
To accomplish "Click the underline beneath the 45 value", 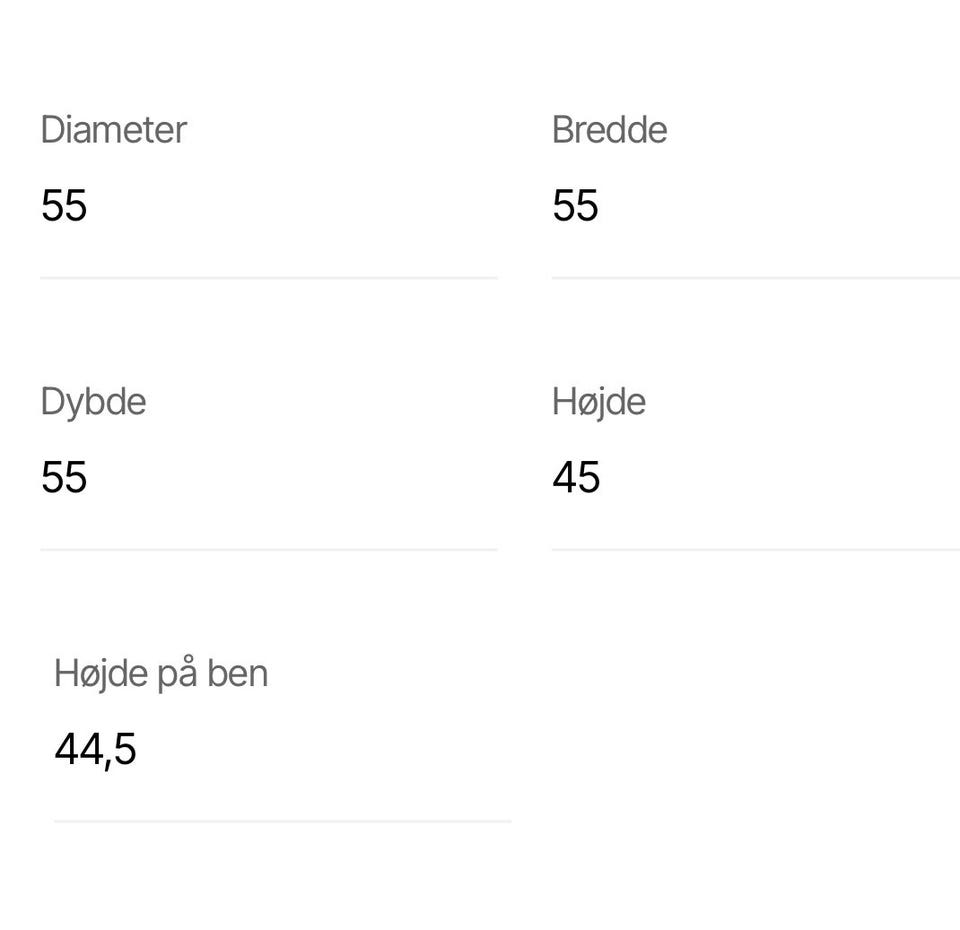I will (755, 549).
